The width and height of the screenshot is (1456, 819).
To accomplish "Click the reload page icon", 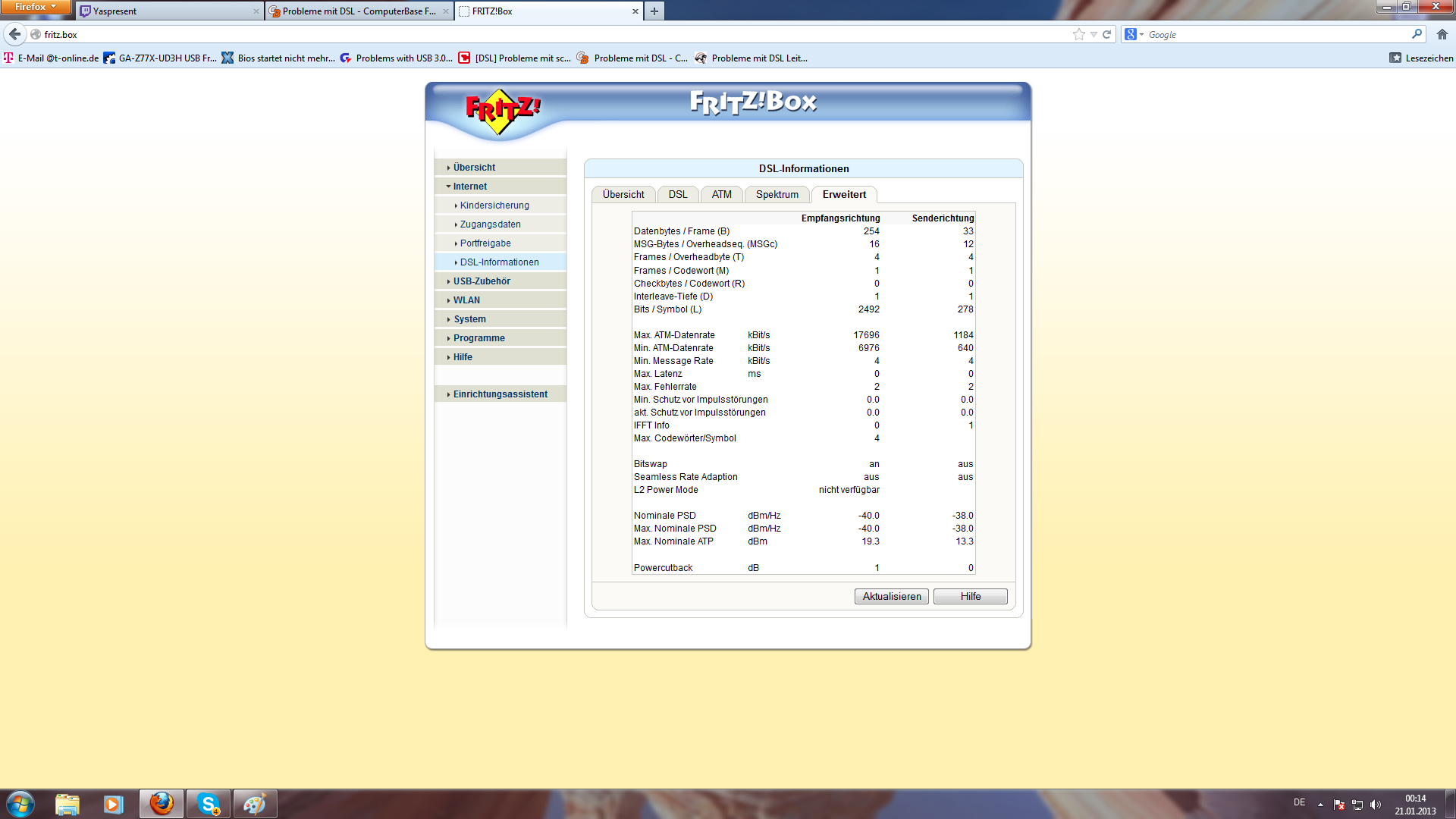I will click(1106, 34).
